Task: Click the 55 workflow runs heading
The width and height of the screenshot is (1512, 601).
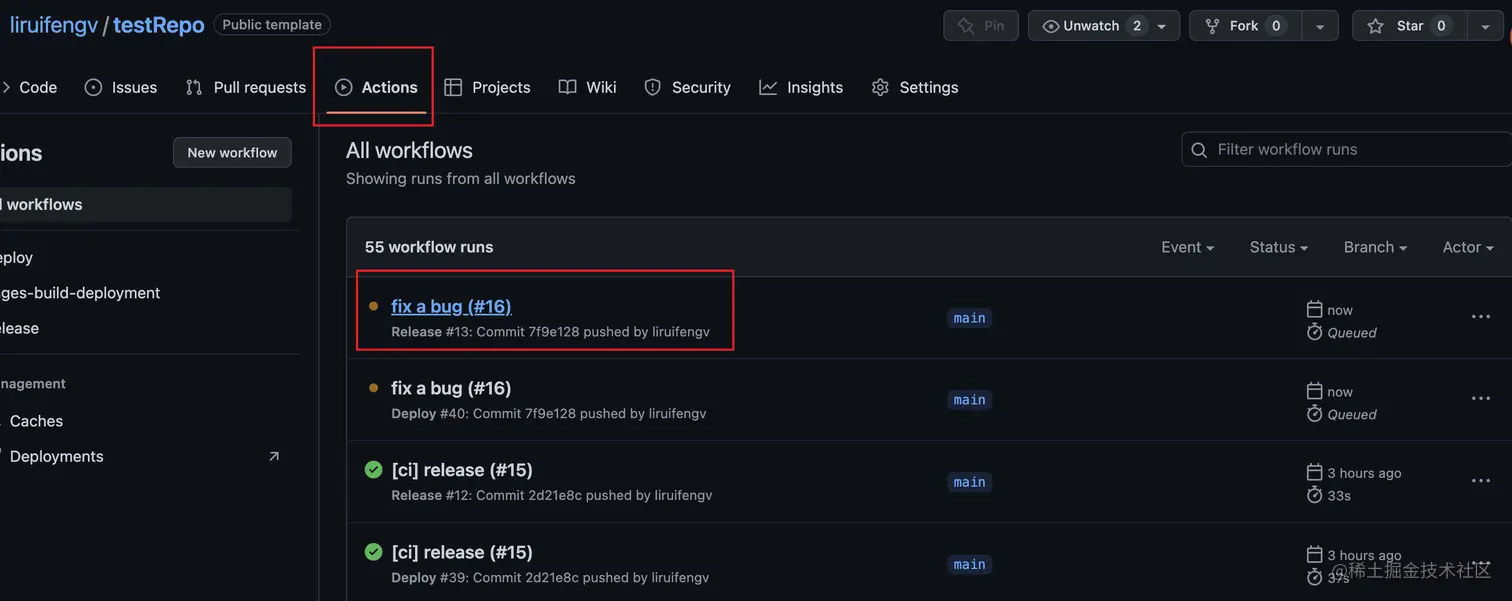Action: click(429, 247)
